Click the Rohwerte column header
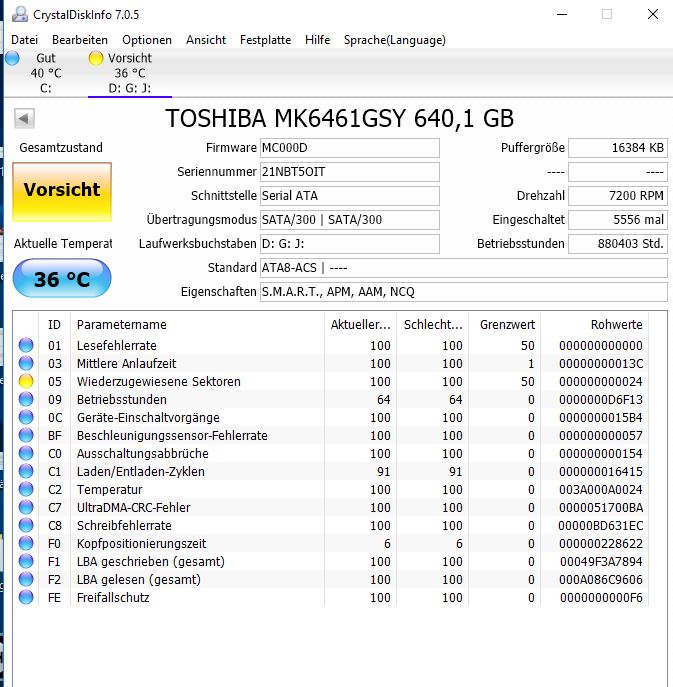Viewport: 673px width, 687px height. click(x=595, y=325)
